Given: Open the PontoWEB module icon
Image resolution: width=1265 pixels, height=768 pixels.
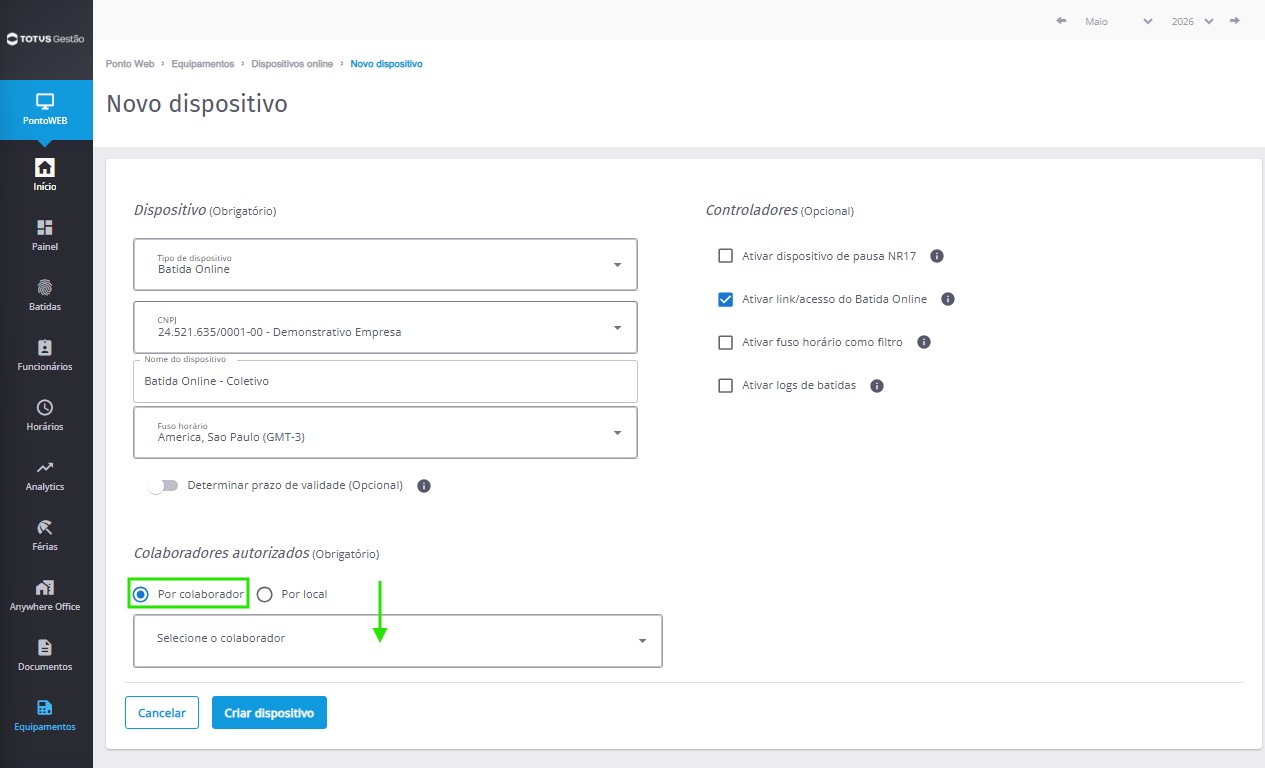Looking at the screenshot, I should [x=45, y=101].
